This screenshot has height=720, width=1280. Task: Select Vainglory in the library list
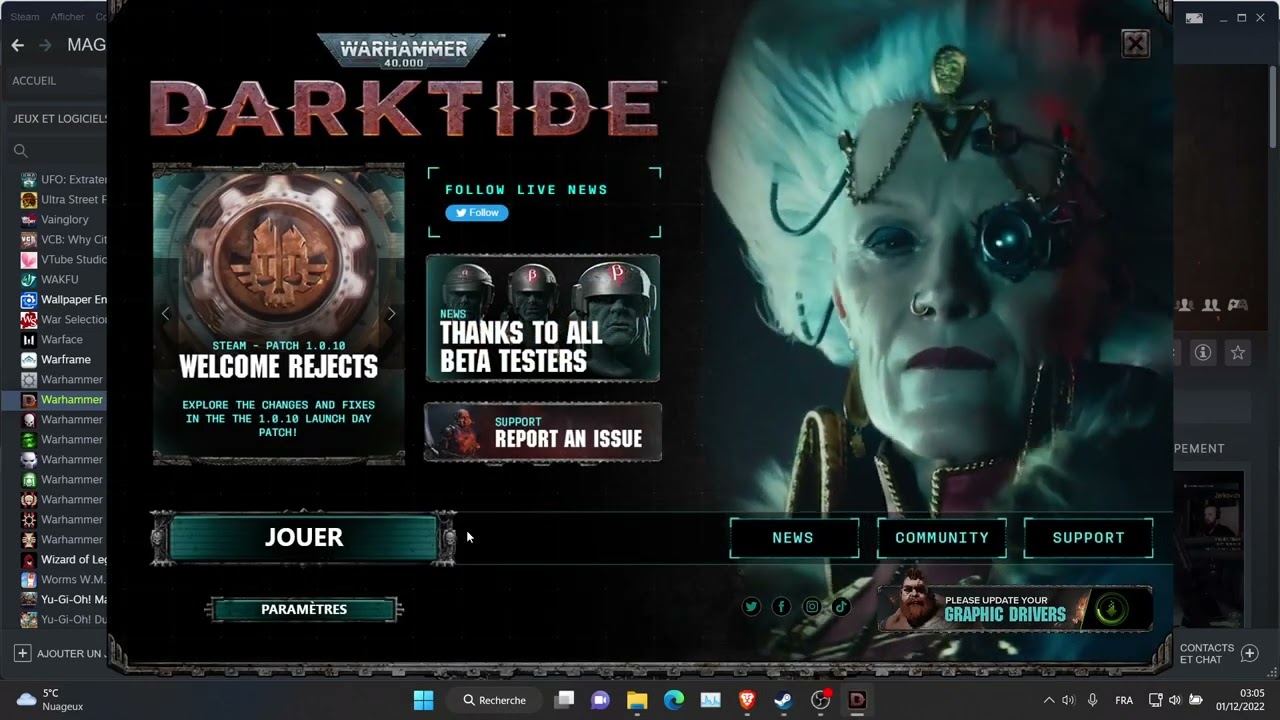64,219
